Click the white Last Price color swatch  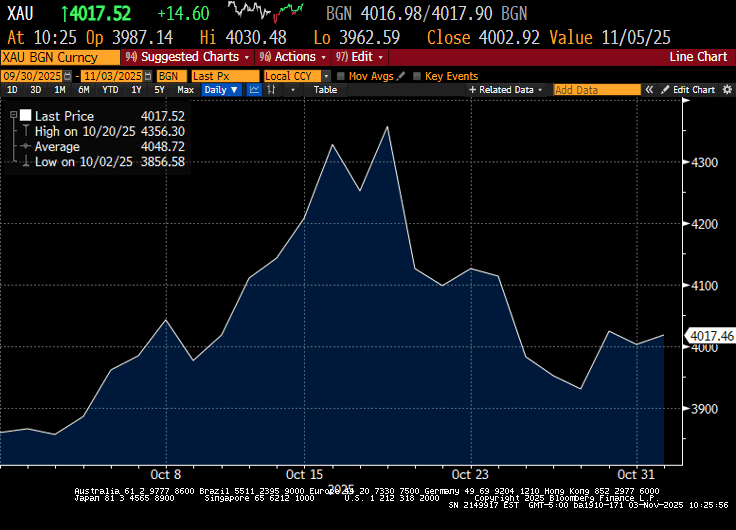pyautogui.click(x=25, y=115)
